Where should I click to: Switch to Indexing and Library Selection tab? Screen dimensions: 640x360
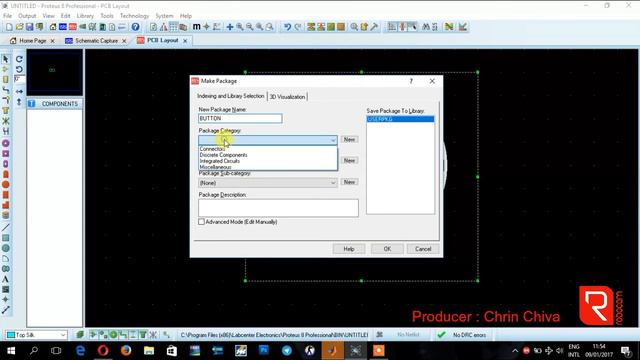(231, 96)
